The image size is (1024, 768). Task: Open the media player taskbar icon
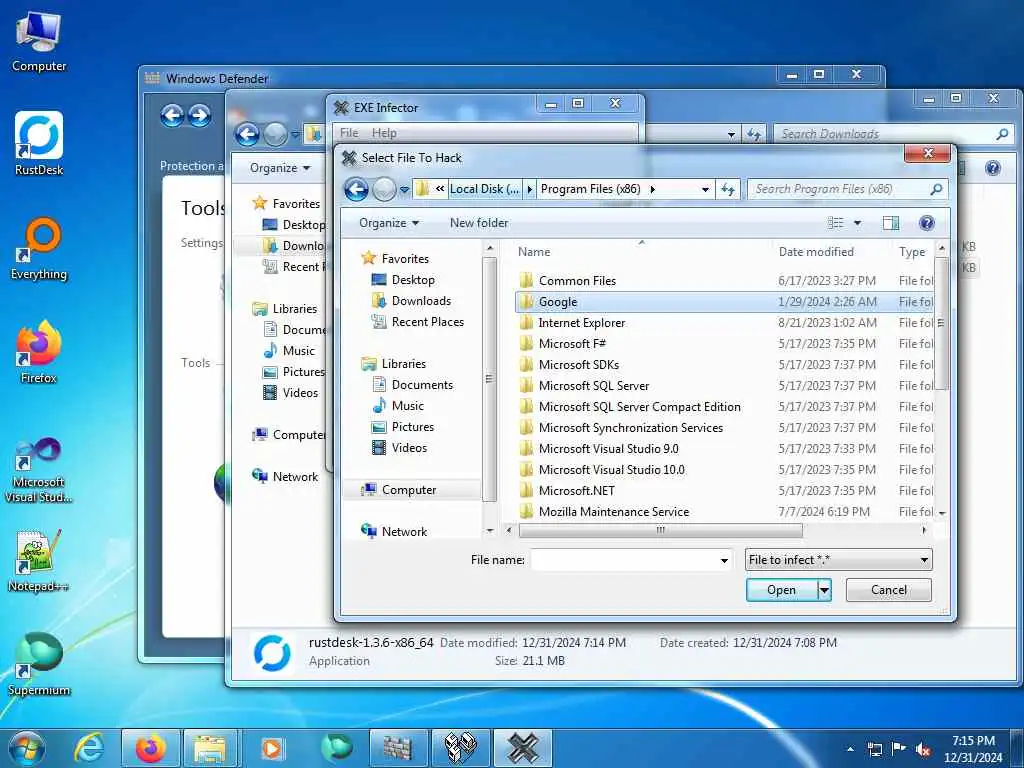(271, 748)
